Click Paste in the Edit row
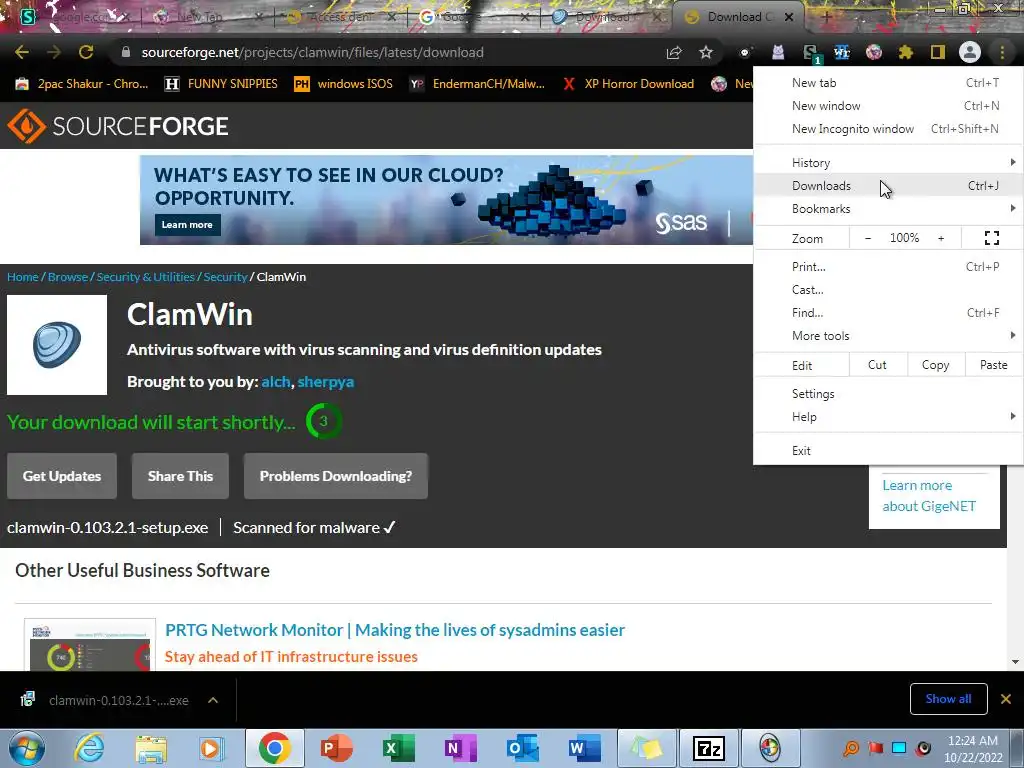 tap(993, 365)
